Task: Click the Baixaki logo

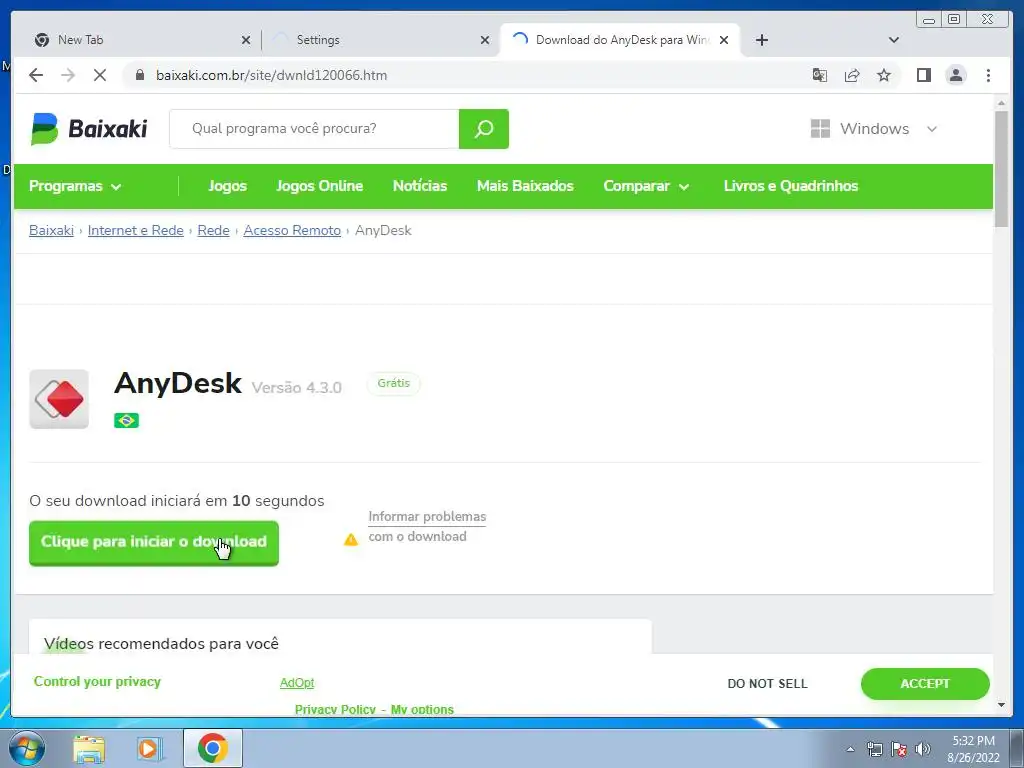Action: 89,129
